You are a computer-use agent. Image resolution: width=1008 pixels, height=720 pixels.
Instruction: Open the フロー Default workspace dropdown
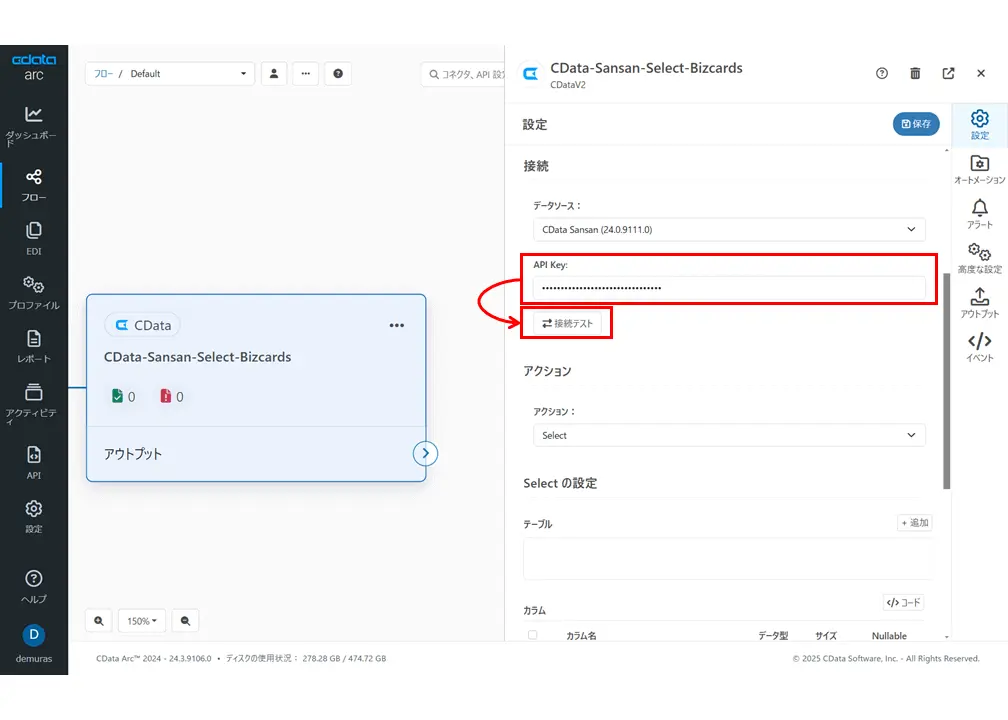170,73
